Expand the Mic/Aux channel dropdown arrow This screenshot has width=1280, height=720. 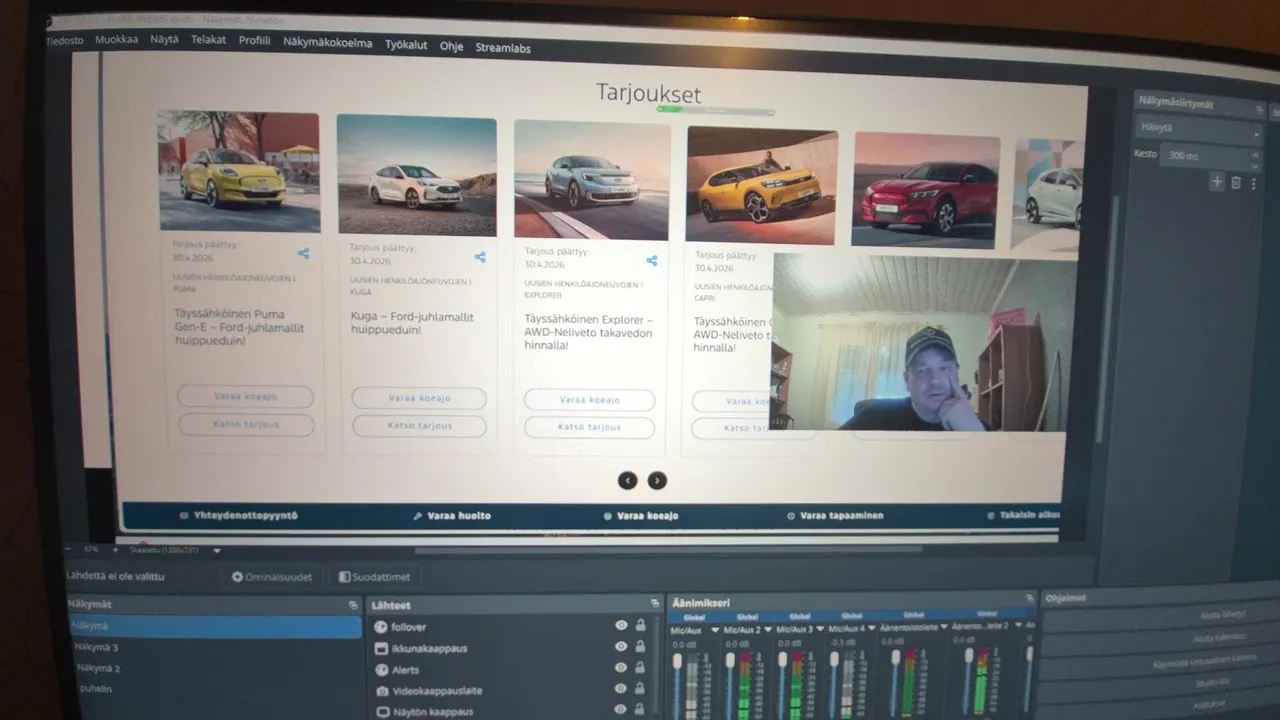715,630
